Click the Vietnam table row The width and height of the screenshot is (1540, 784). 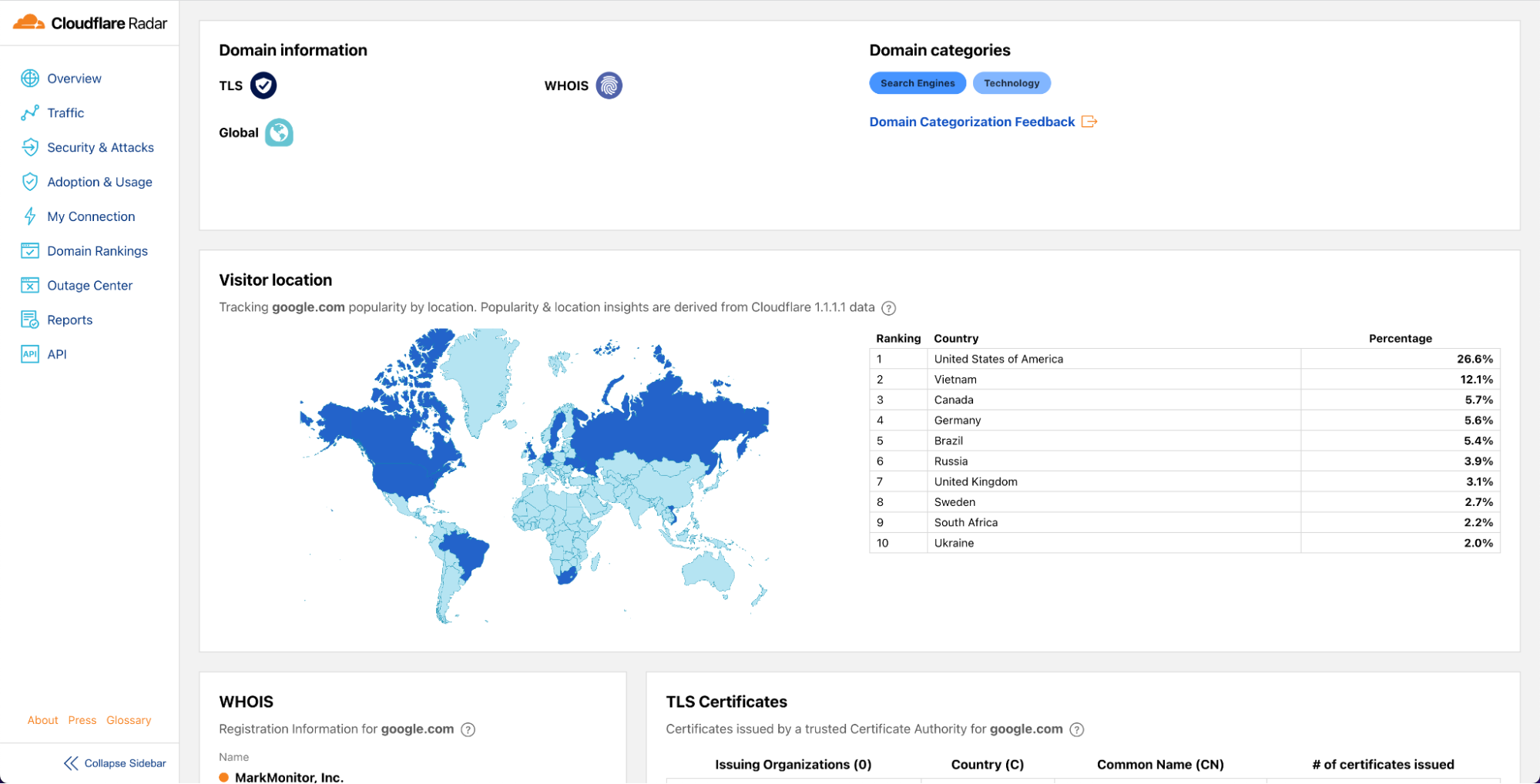[1185, 380]
